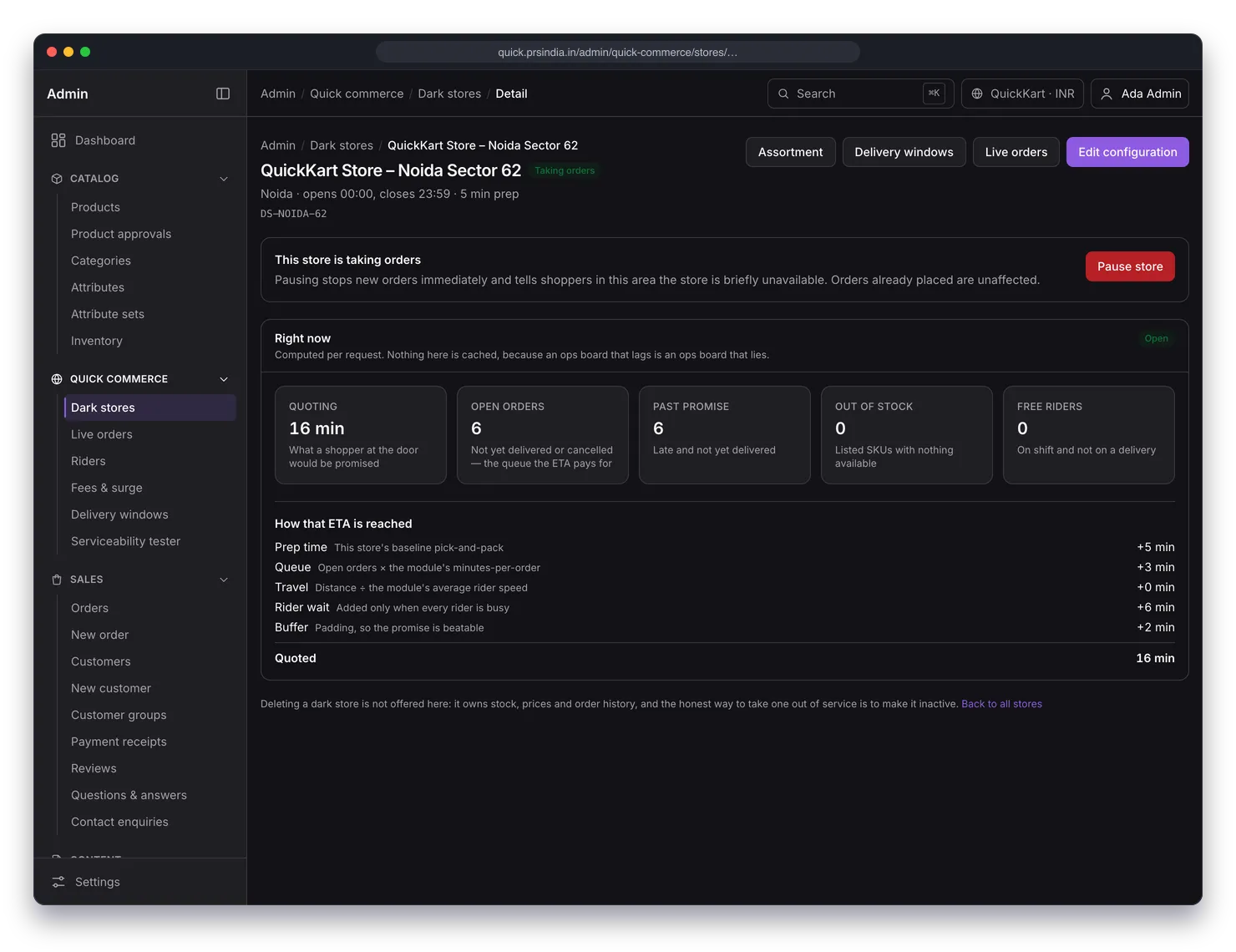Click the Live orders header button
This screenshot has height=952, width=1236.
pos(1016,152)
